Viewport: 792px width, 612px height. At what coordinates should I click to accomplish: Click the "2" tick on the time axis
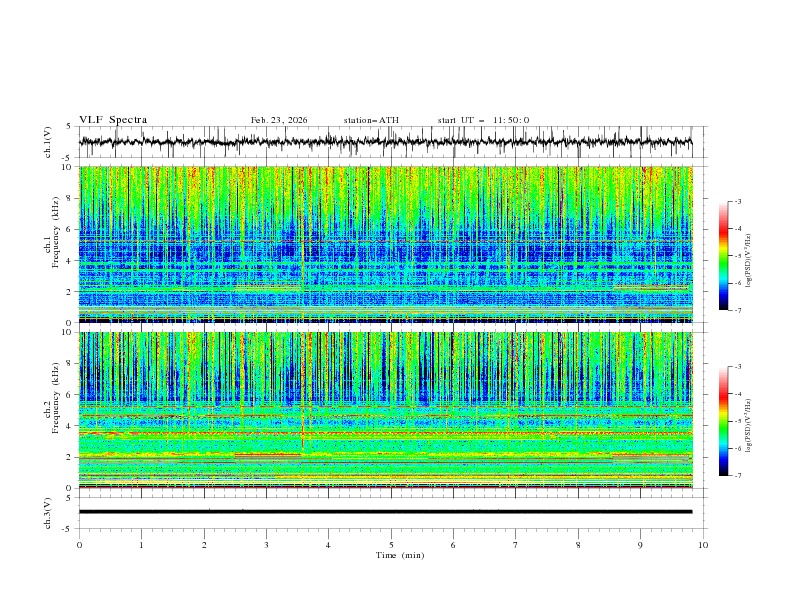tap(204, 545)
